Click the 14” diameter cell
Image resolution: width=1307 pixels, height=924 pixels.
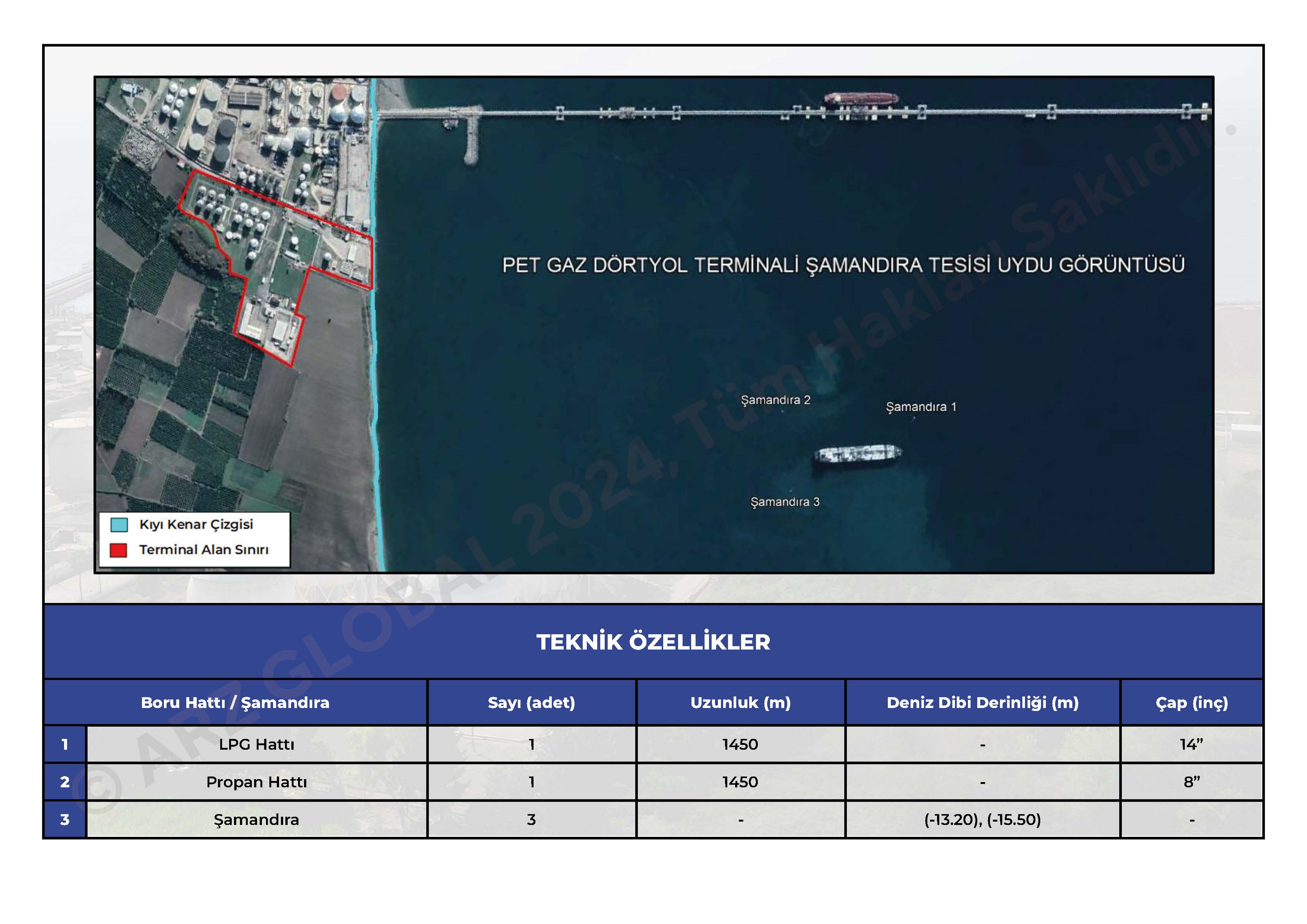coord(1192,744)
